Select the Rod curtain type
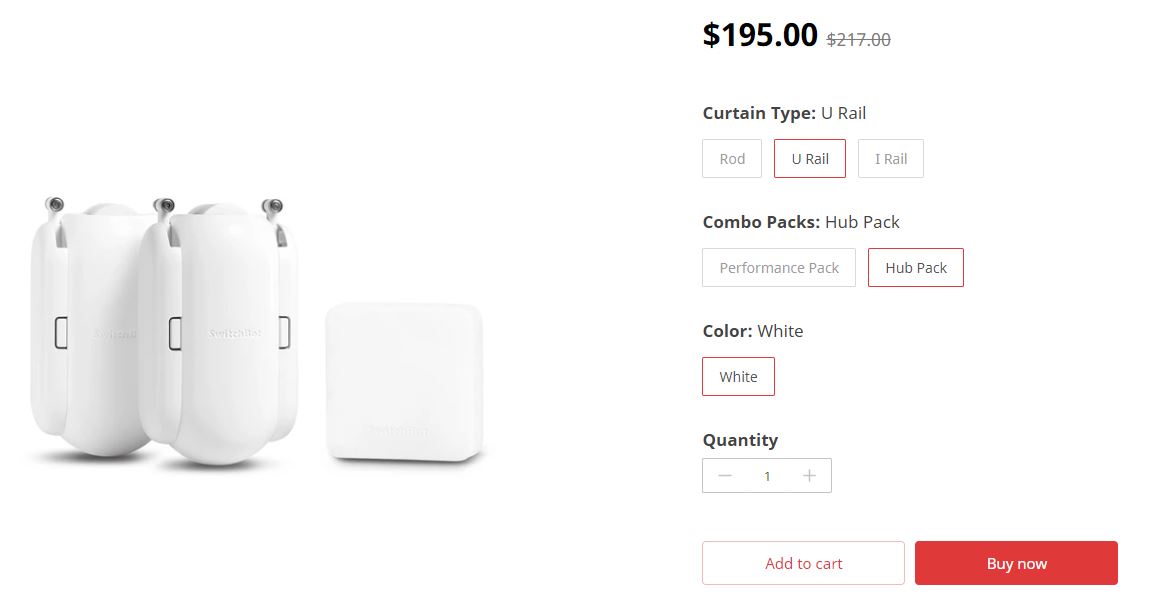Screen dimensions: 1153x603 coord(732,159)
